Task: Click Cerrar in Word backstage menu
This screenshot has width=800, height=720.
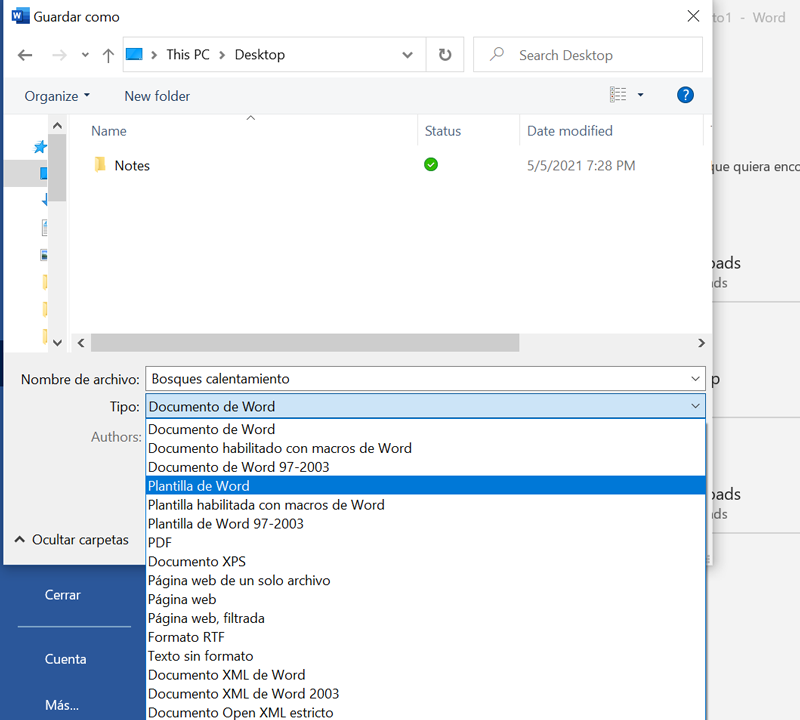Action: pos(62,595)
